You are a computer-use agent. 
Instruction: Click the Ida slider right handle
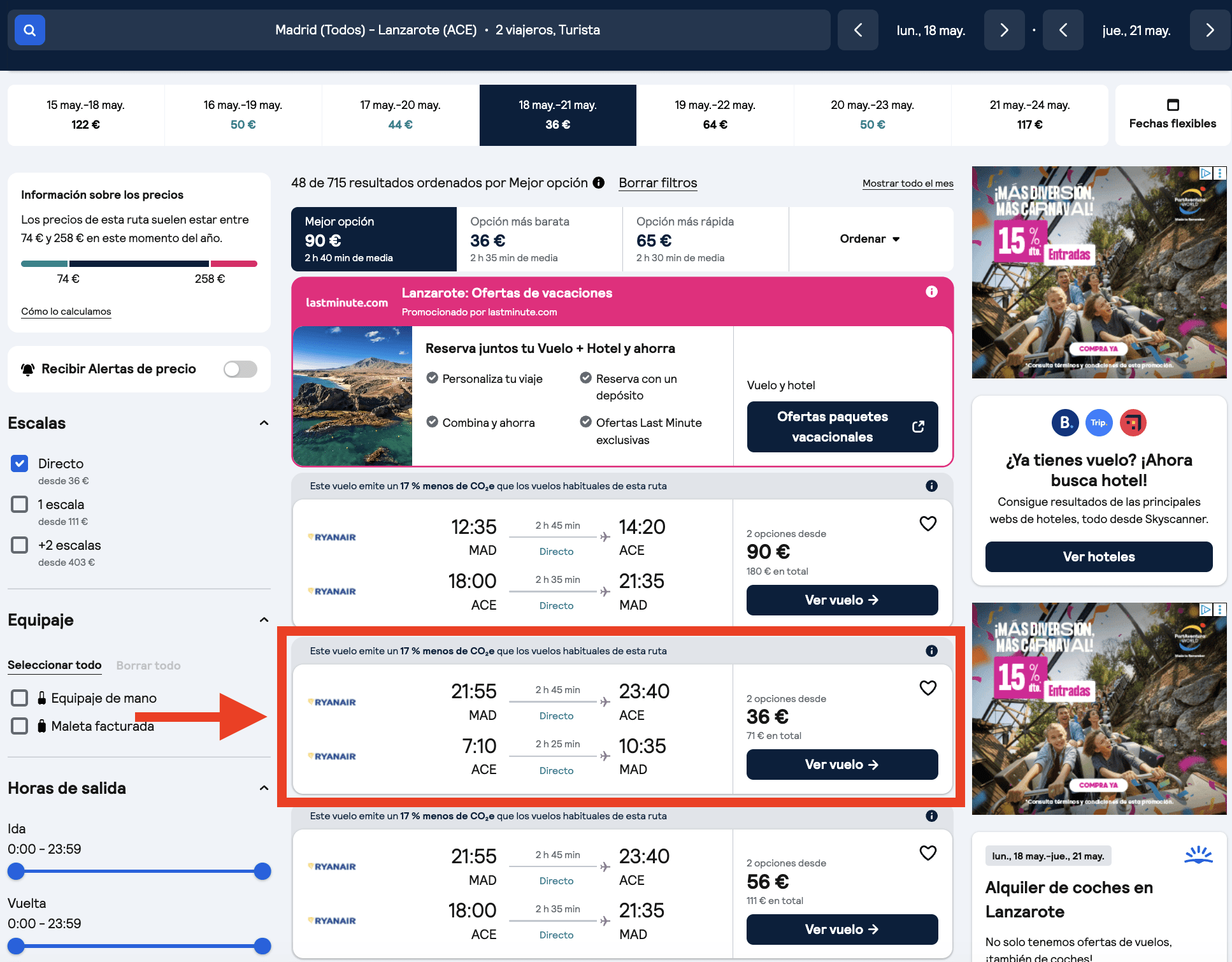[x=262, y=872]
